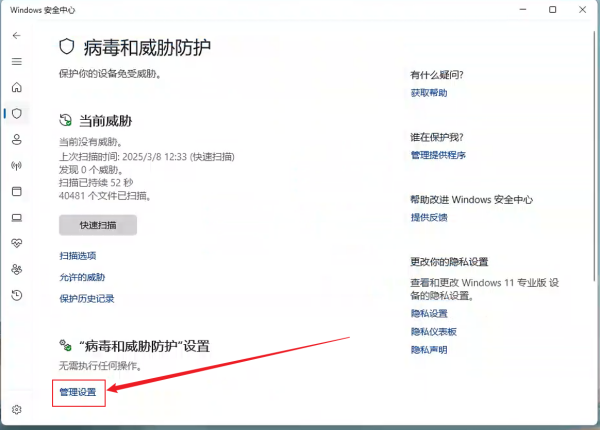
Task: Click the 发现 0 个威胁 text
Action: pyautogui.click(x=91, y=169)
